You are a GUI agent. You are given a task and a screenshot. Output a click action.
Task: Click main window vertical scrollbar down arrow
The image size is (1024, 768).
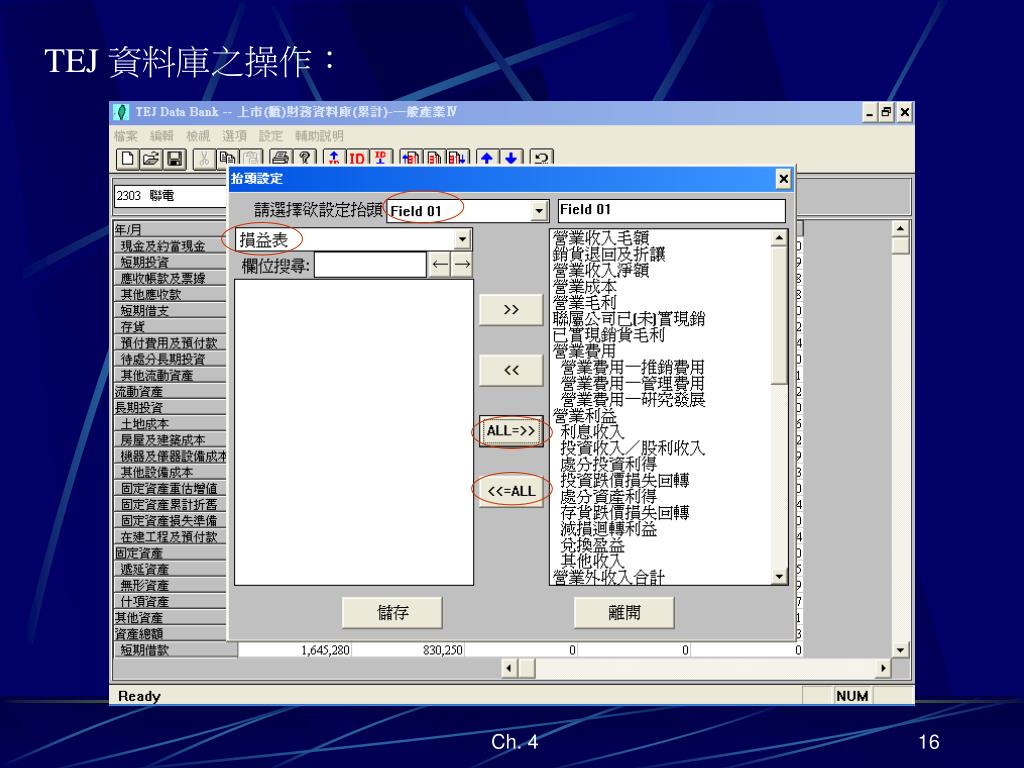901,650
